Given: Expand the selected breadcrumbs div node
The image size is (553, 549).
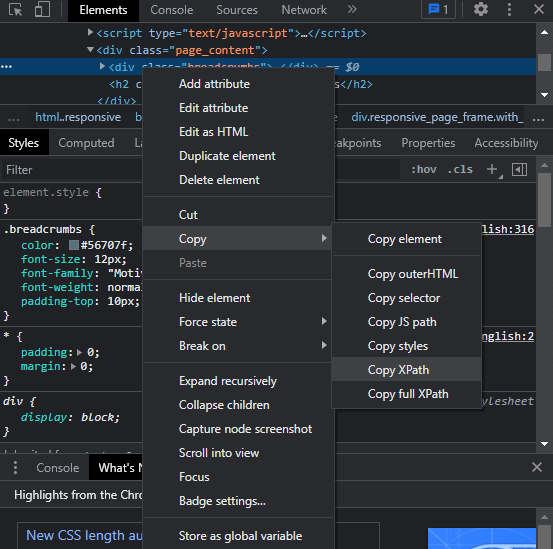Looking at the screenshot, I should (102, 66).
